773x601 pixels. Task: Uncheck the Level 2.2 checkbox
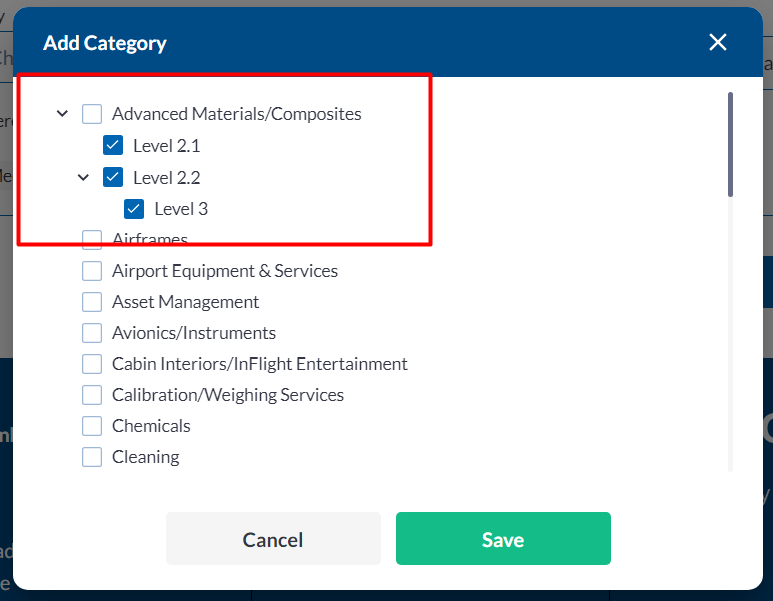coord(113,178)
